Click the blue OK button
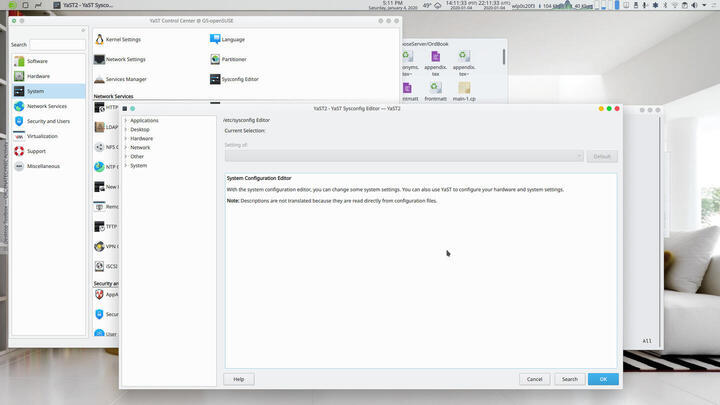 603,379
